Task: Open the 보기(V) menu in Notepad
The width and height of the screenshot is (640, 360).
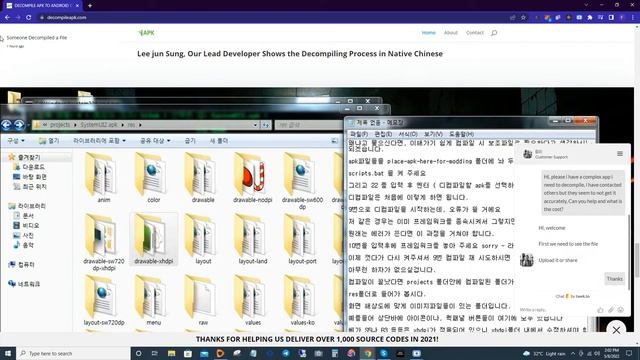Action: point(433,134)
